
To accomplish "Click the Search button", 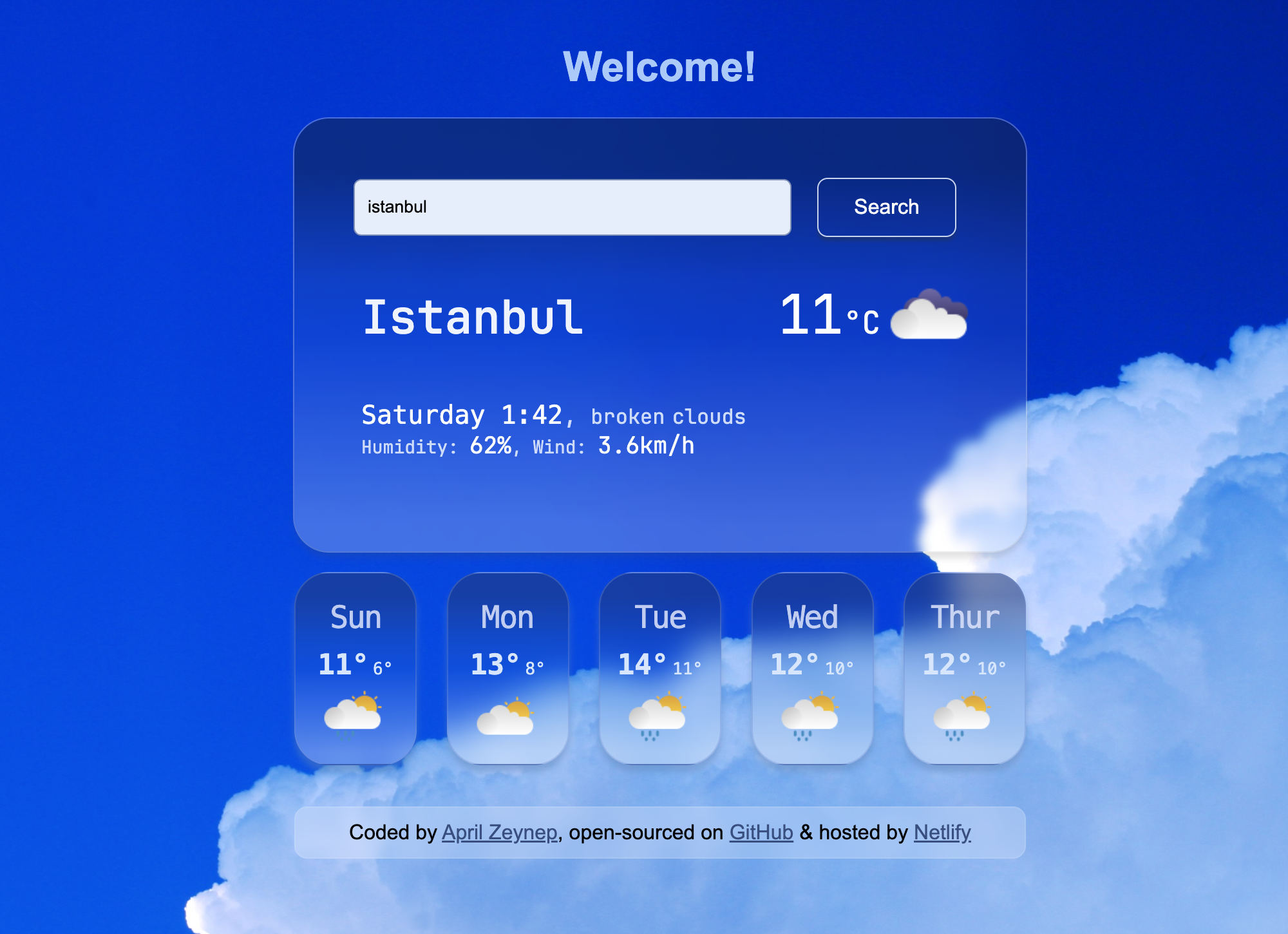I will click(x=884, y=207).
